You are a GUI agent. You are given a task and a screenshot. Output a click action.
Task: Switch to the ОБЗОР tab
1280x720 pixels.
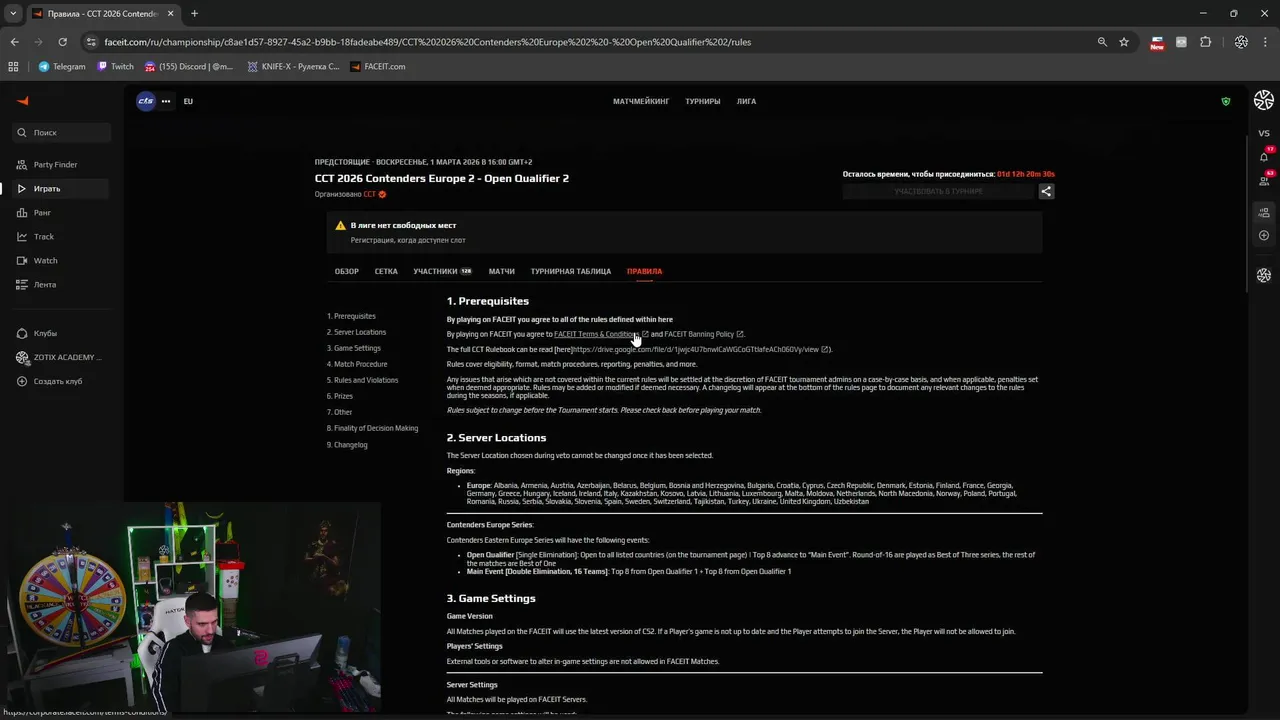347,271
